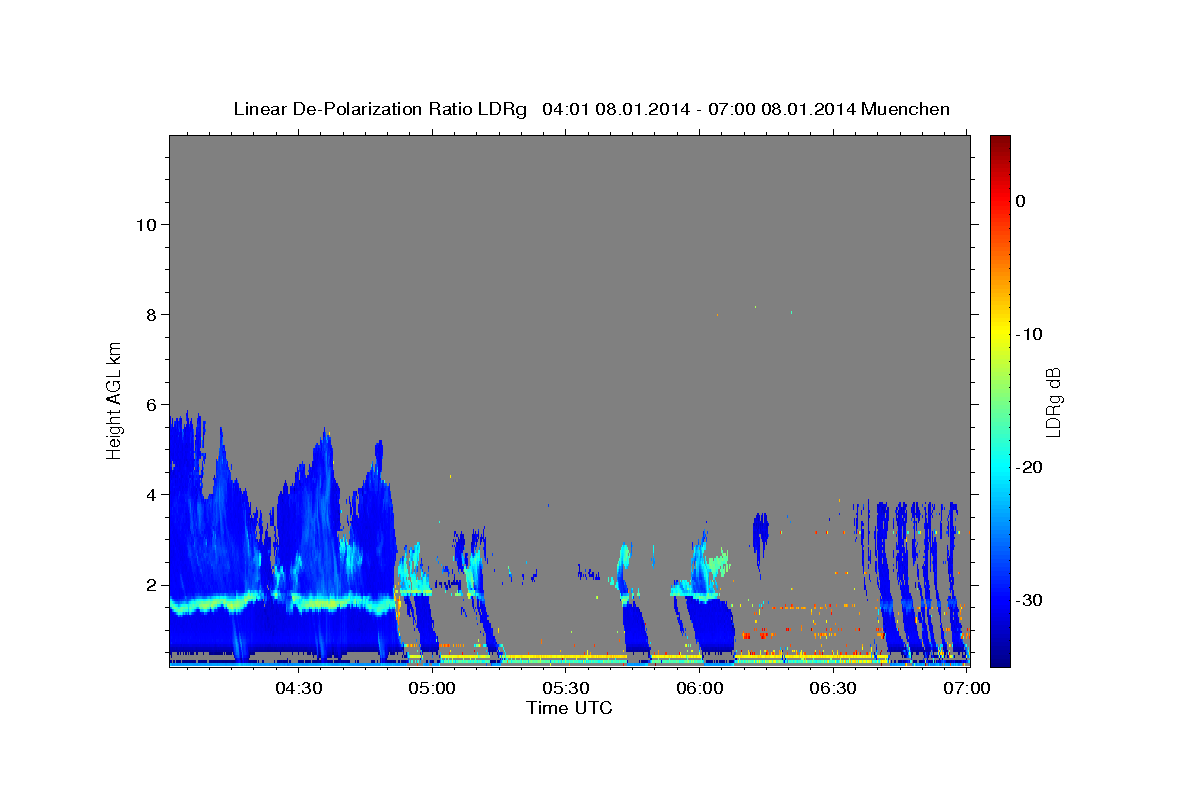Click the 06:00 time tick label
The width and height of the screenshot is (1200, 800).
point(699,688)
